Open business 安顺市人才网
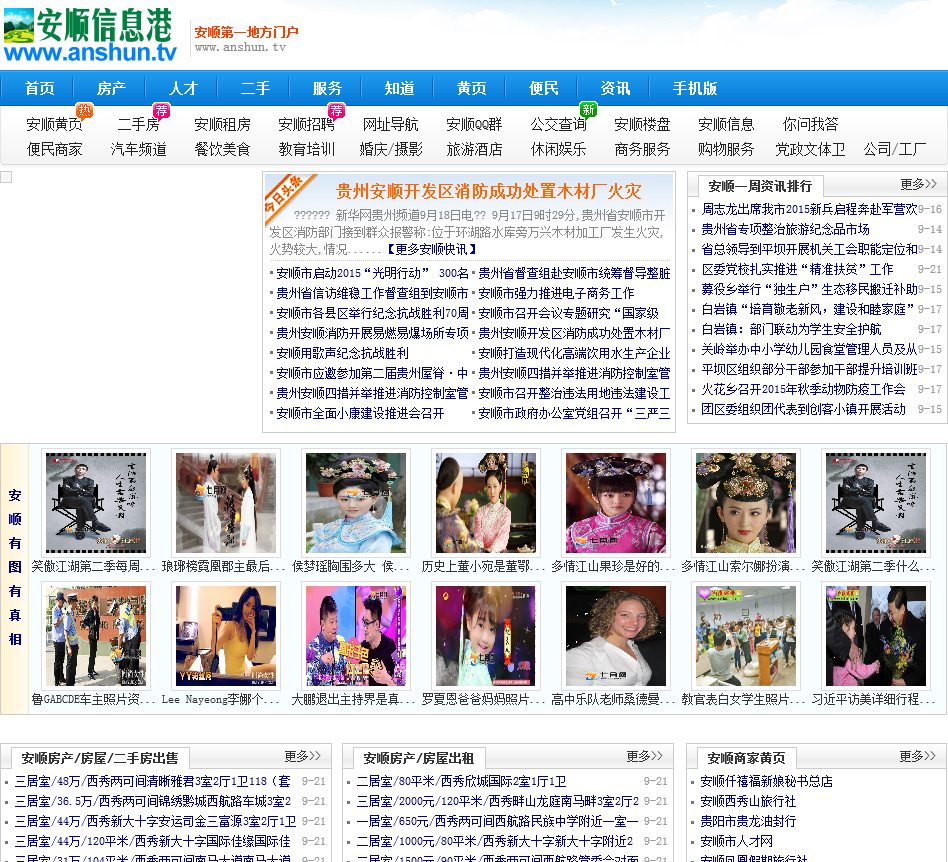The image size is (948, 862). 736,841
